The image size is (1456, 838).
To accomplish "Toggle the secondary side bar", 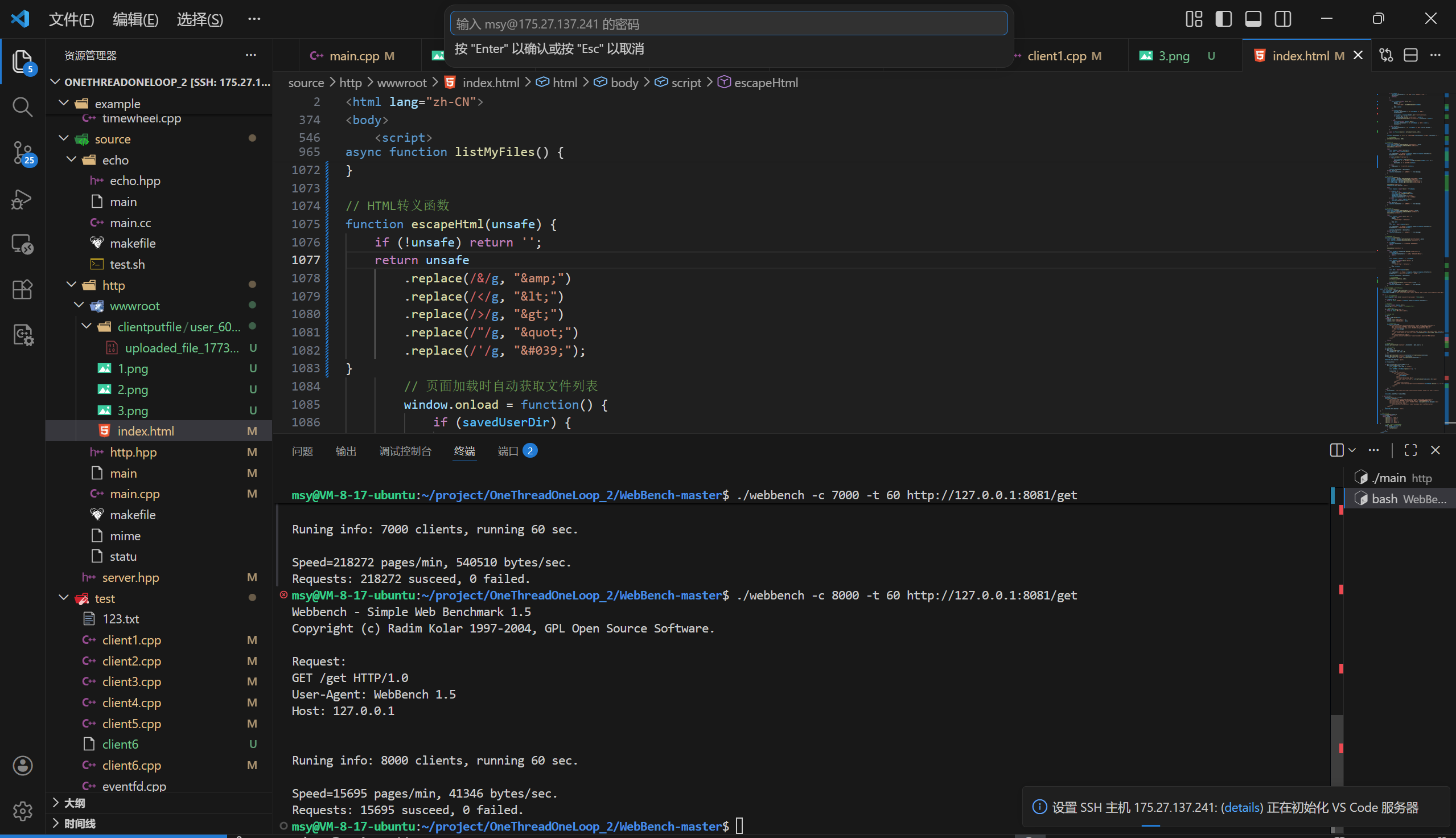I will [x=1283, y=19].
